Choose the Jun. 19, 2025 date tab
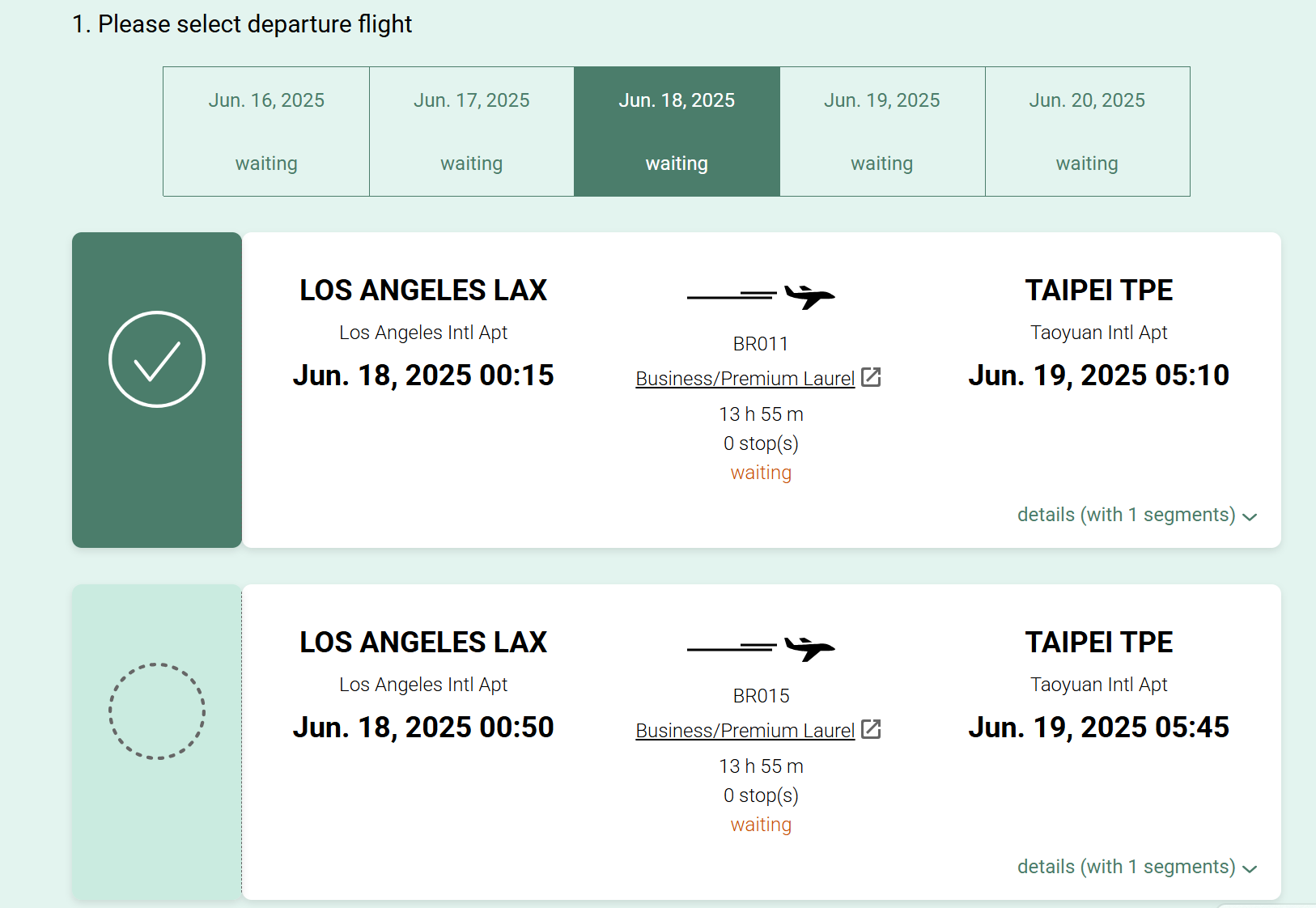Image resolution: width=1316 pixels, height=908 pixels. (882, 131)
